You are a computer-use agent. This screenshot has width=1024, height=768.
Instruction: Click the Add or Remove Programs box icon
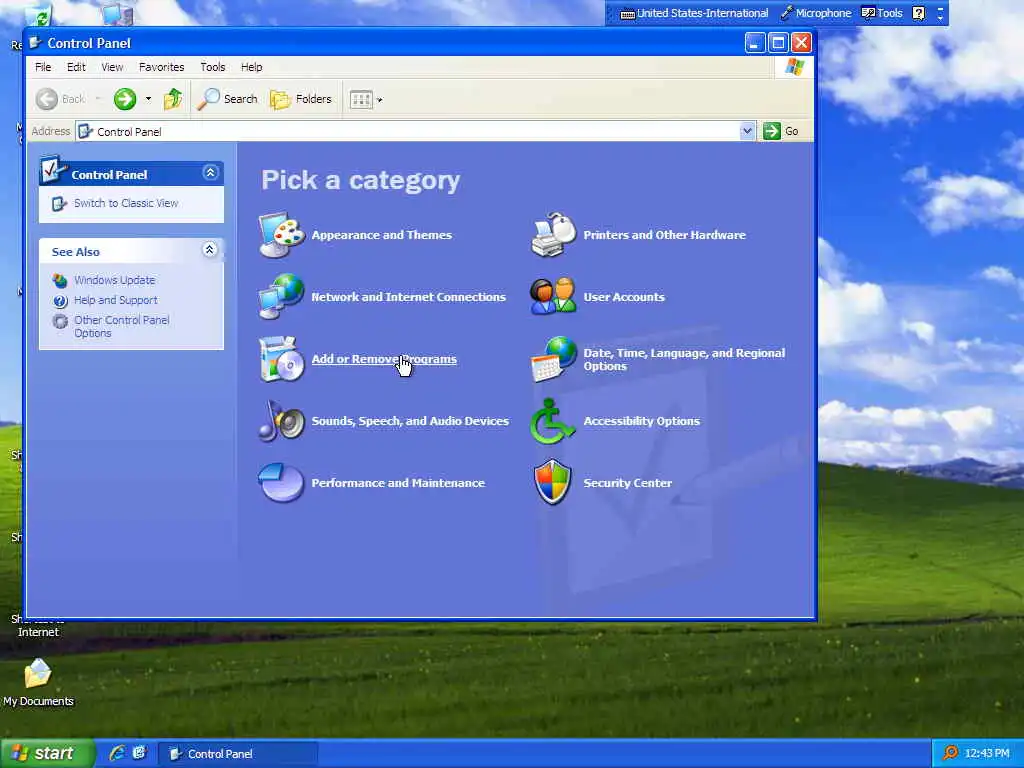[x=281, y=359]
